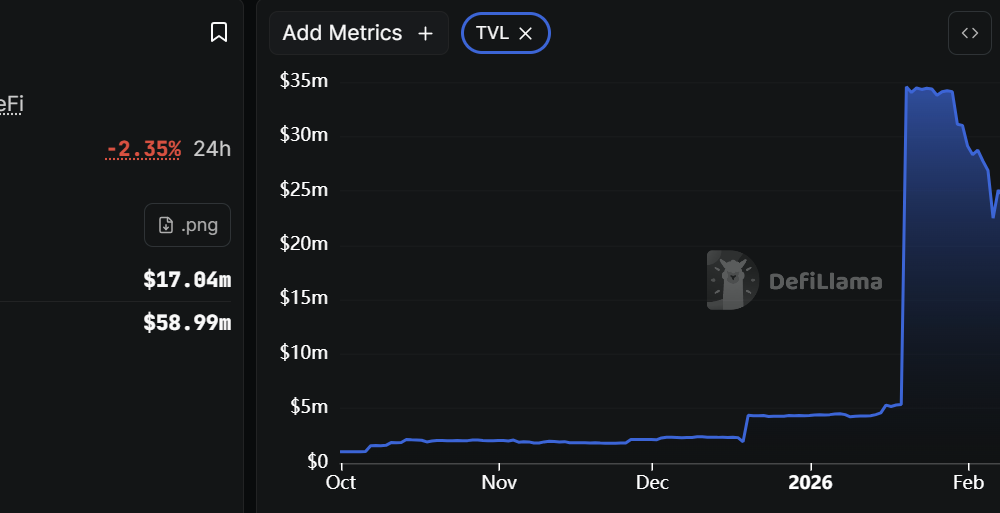1000x513 pixels.
Task: Bookmark this protocol with the bookmark icon
Action: (219, 33)
